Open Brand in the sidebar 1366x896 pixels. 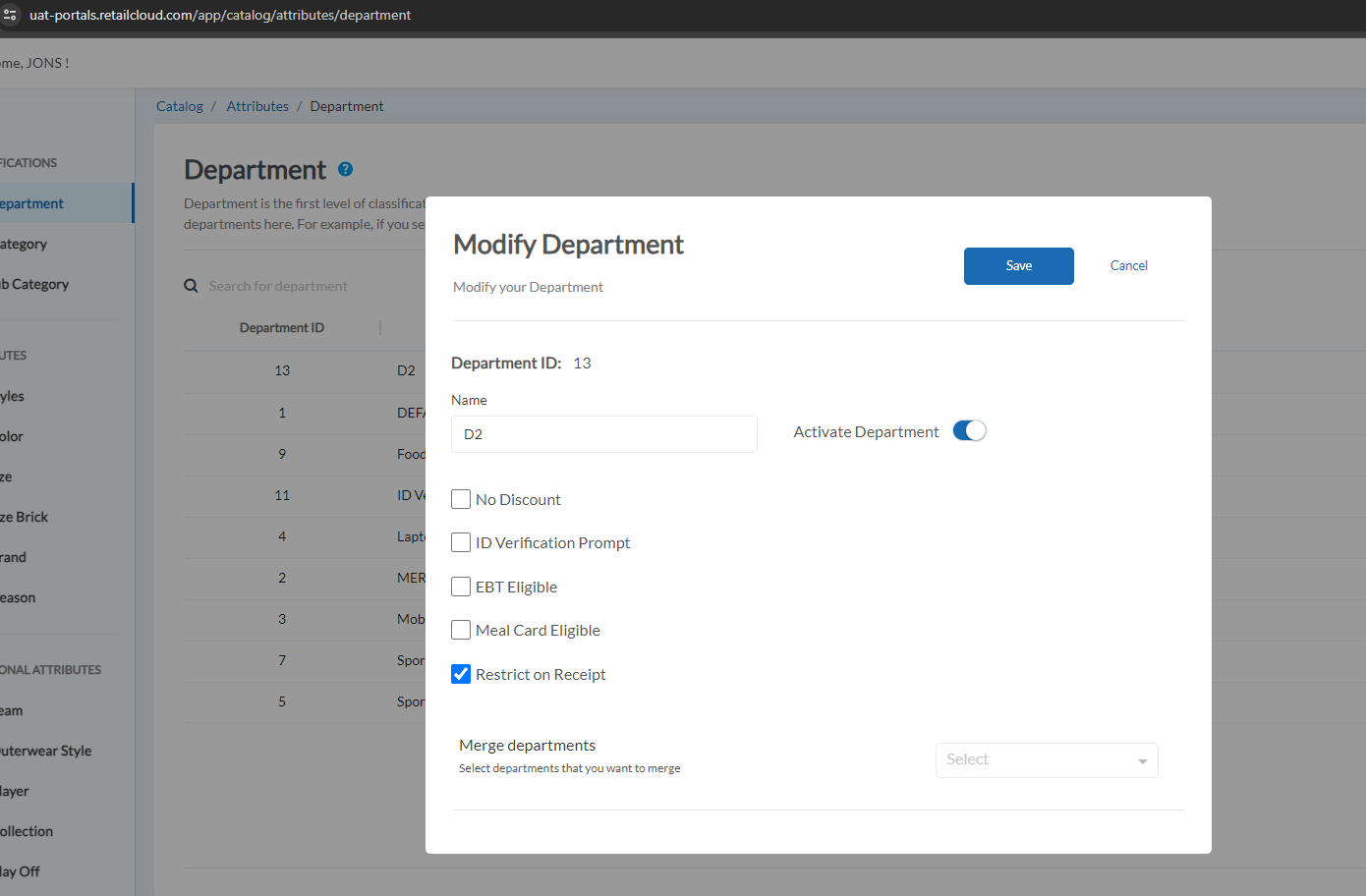pyautogui.click(x=14, y=557)
